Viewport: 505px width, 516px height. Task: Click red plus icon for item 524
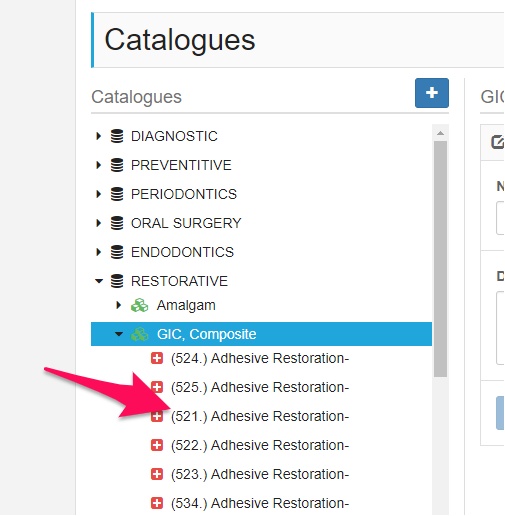click(x=157, y=358)
